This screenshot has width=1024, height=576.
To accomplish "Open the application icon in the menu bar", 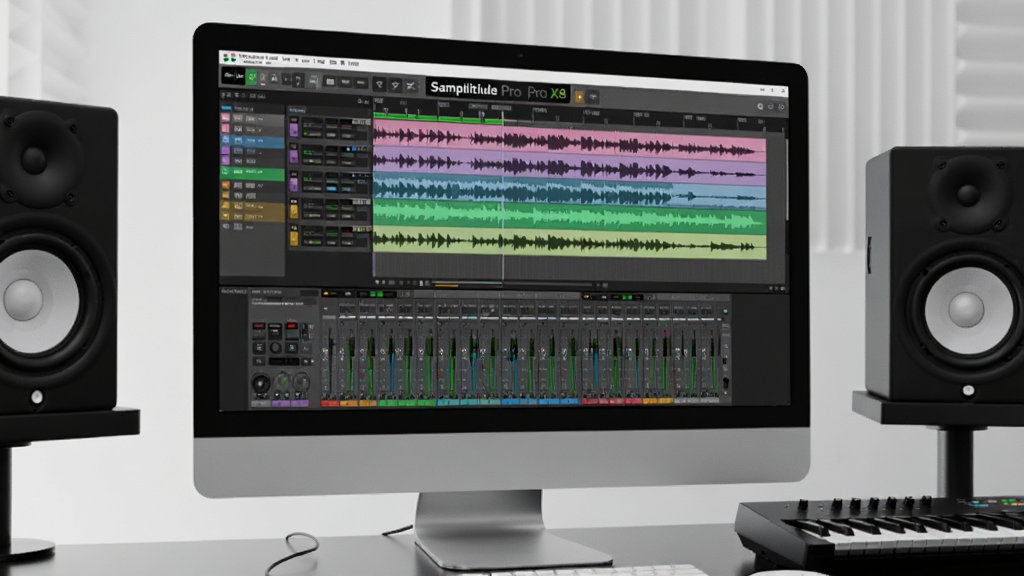I will click(230, 57).
